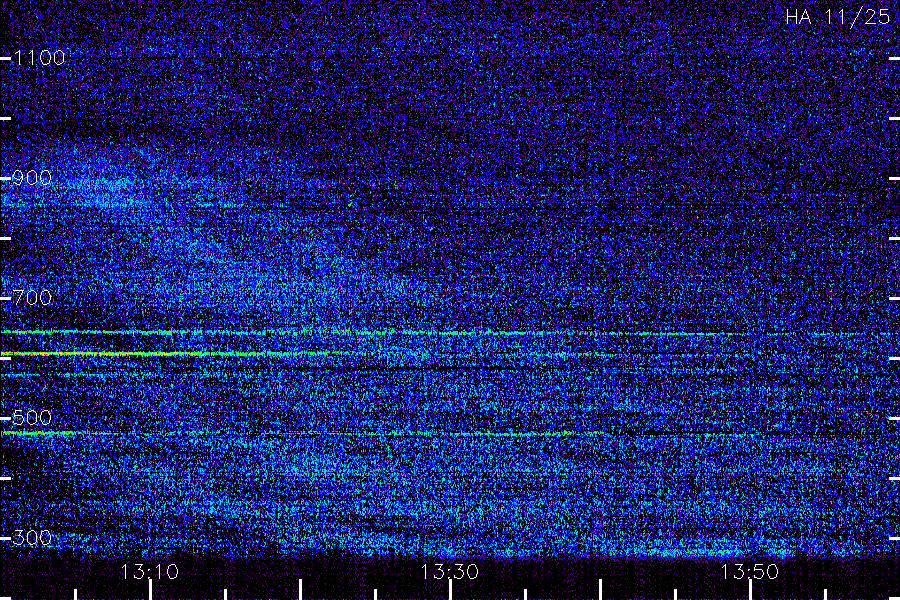Click the tick mark below 13:10
900x600 pixels.
(x=150, y=590)
